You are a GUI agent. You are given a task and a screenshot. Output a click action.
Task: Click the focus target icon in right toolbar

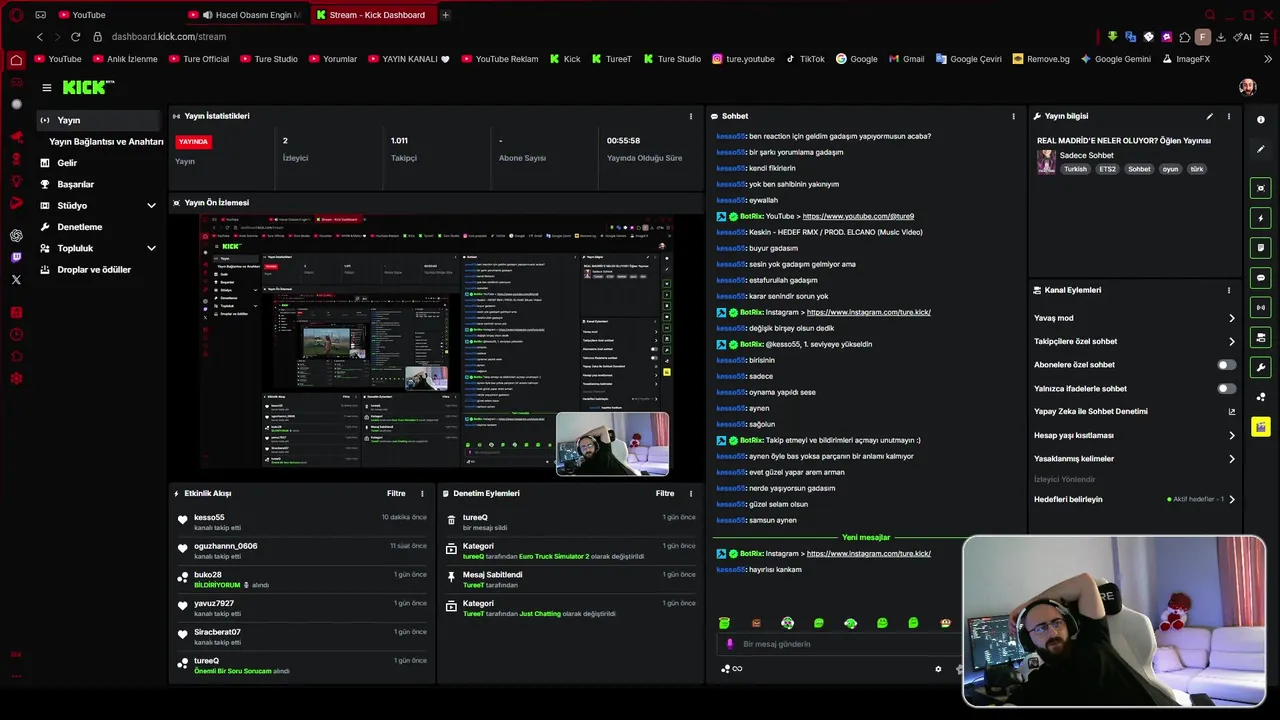coord(1260,188)
